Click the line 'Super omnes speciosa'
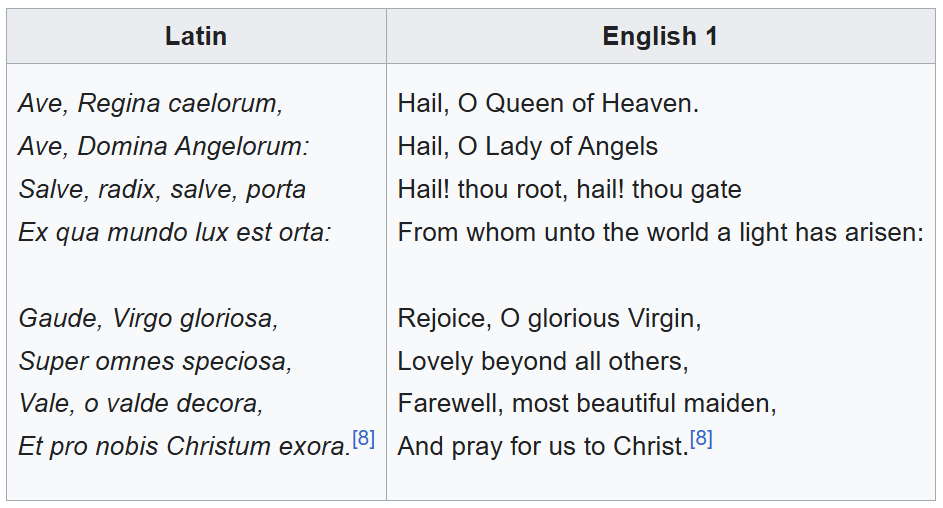This screenshot has width=943, height=508. point(155,361)
